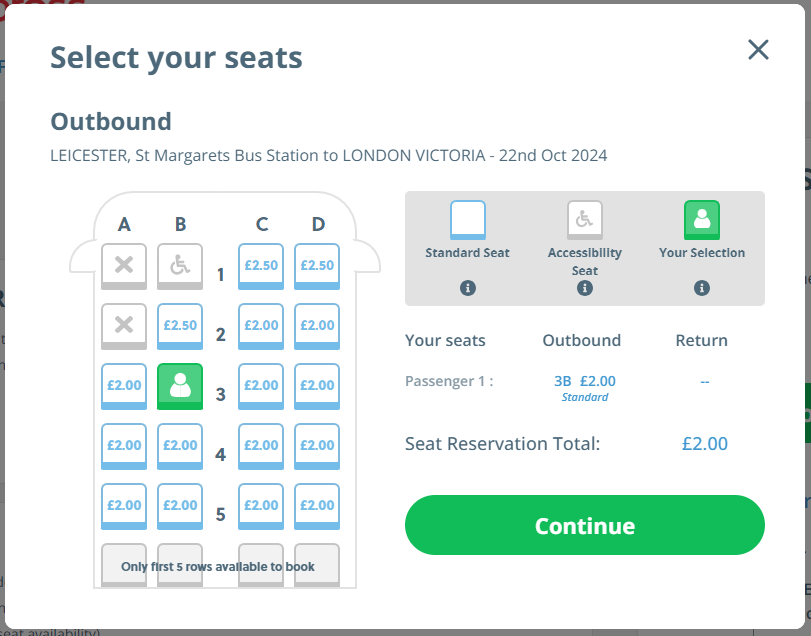Click the green selected seat 3B icon
The width and height of the screenshot is (811, 636).
pyautogui.click(x=180, y=385)
